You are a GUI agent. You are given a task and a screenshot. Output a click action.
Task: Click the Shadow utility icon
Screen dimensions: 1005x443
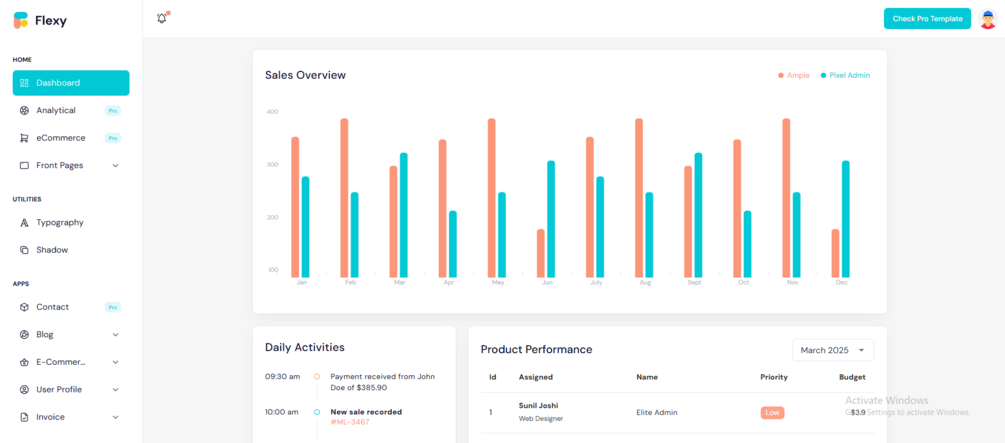(x=24, y=250)
